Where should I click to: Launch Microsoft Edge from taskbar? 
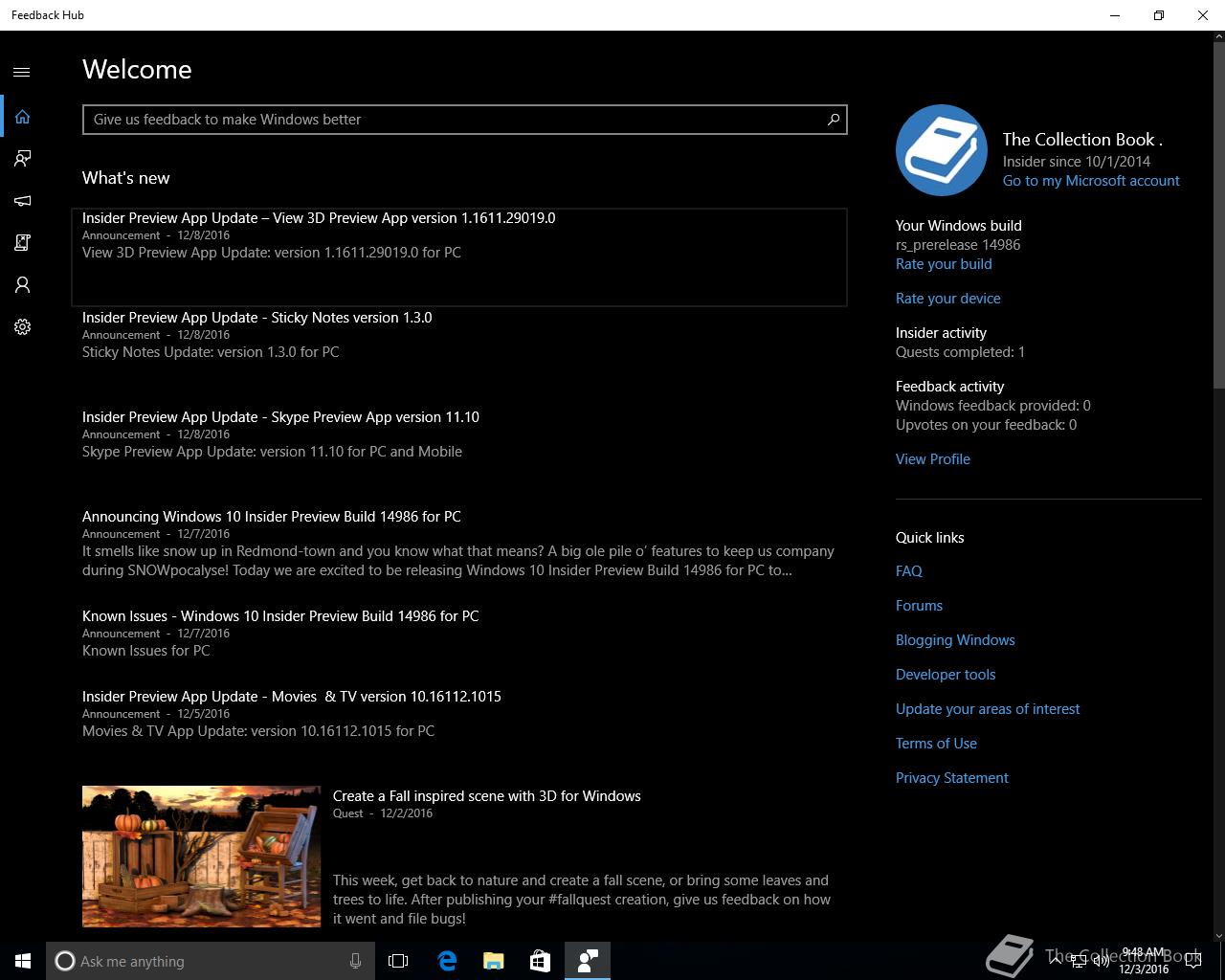[x=447, y=961]
